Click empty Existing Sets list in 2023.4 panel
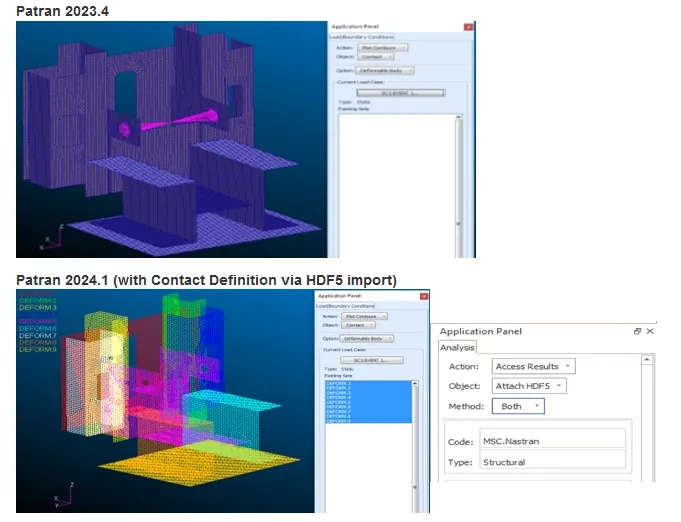 coord(397,186)
